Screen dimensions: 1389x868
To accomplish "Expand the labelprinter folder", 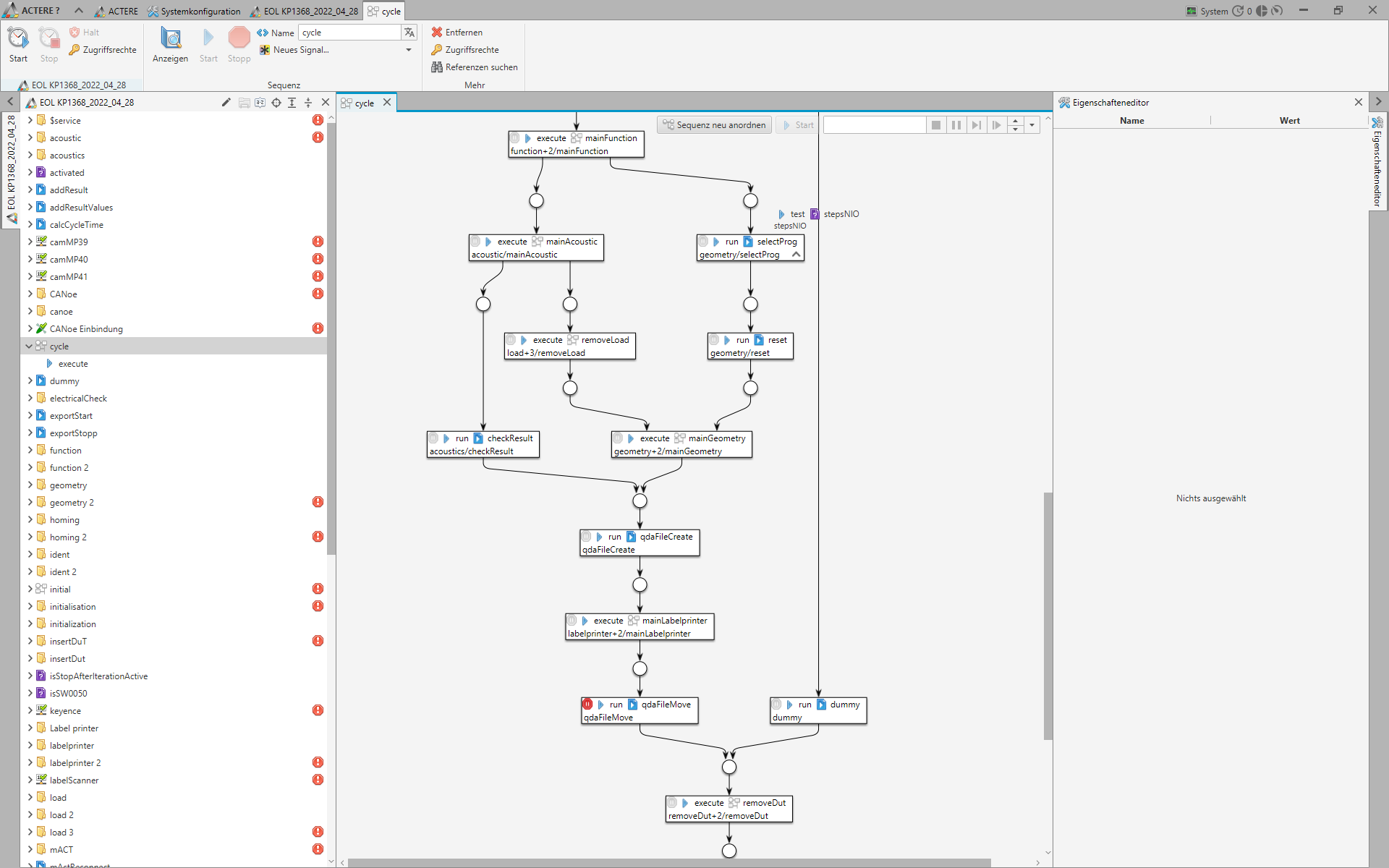I will (30, 745).
